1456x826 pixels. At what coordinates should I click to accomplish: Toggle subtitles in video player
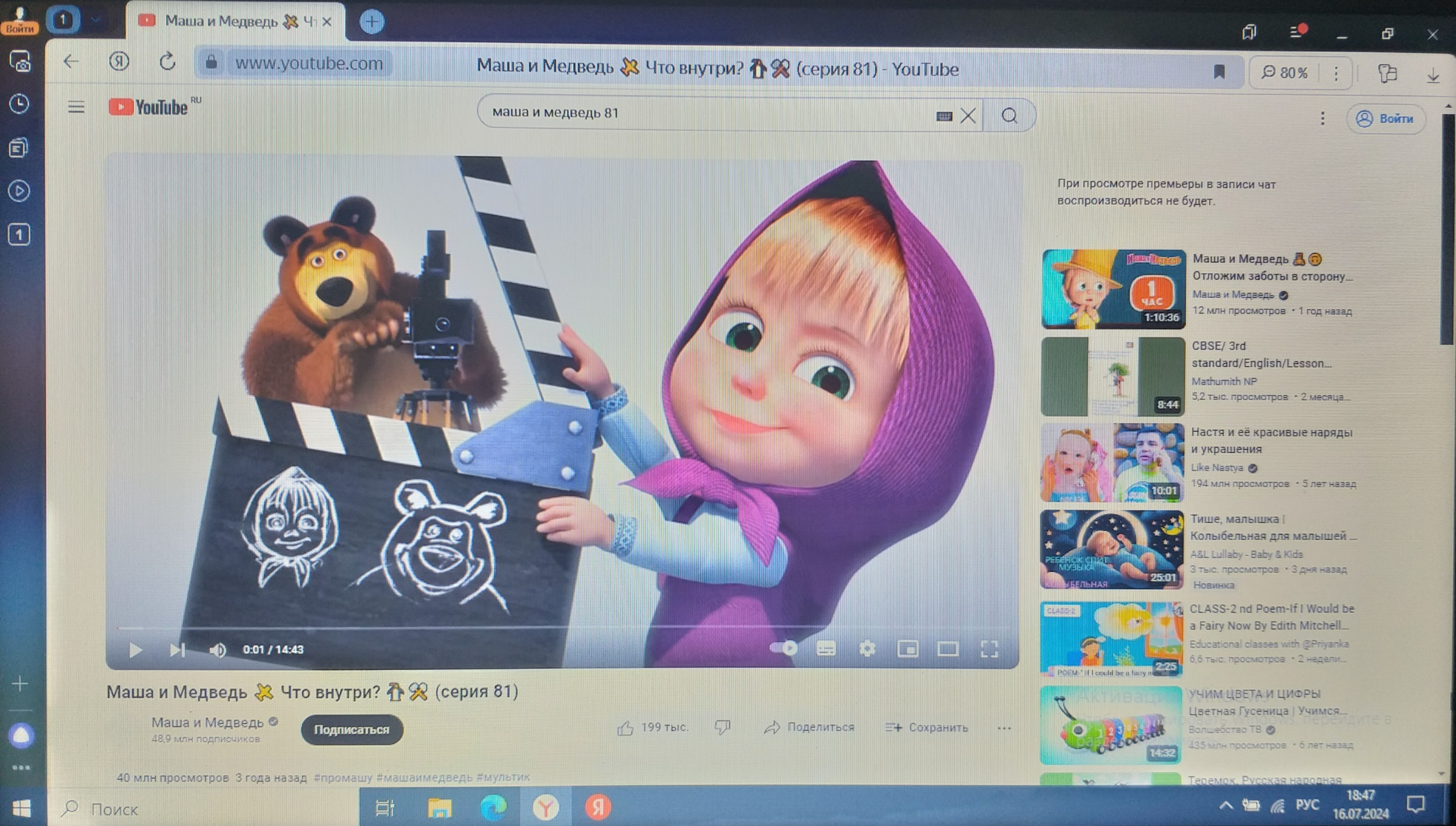(x=826, y=648)
